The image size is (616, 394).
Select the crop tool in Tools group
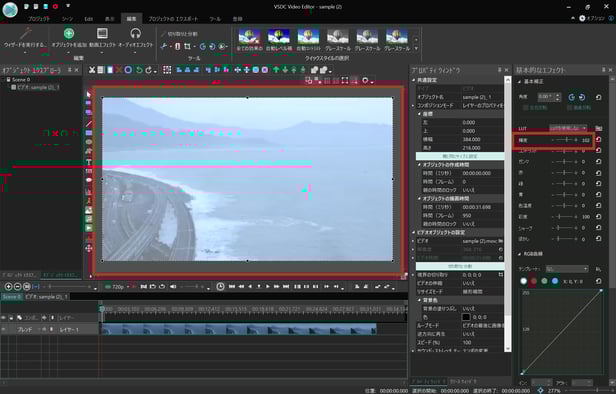[x=187, y=46]
